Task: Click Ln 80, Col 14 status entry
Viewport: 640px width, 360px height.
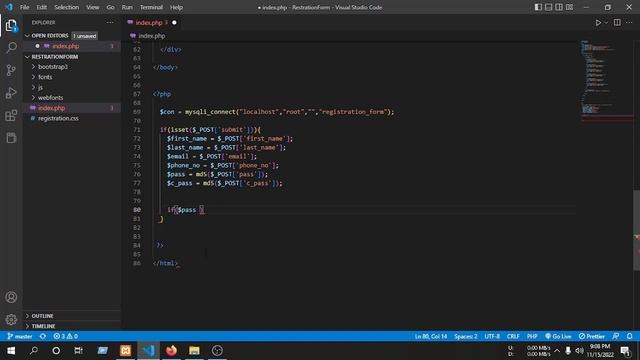Action: tap(431, 336)
